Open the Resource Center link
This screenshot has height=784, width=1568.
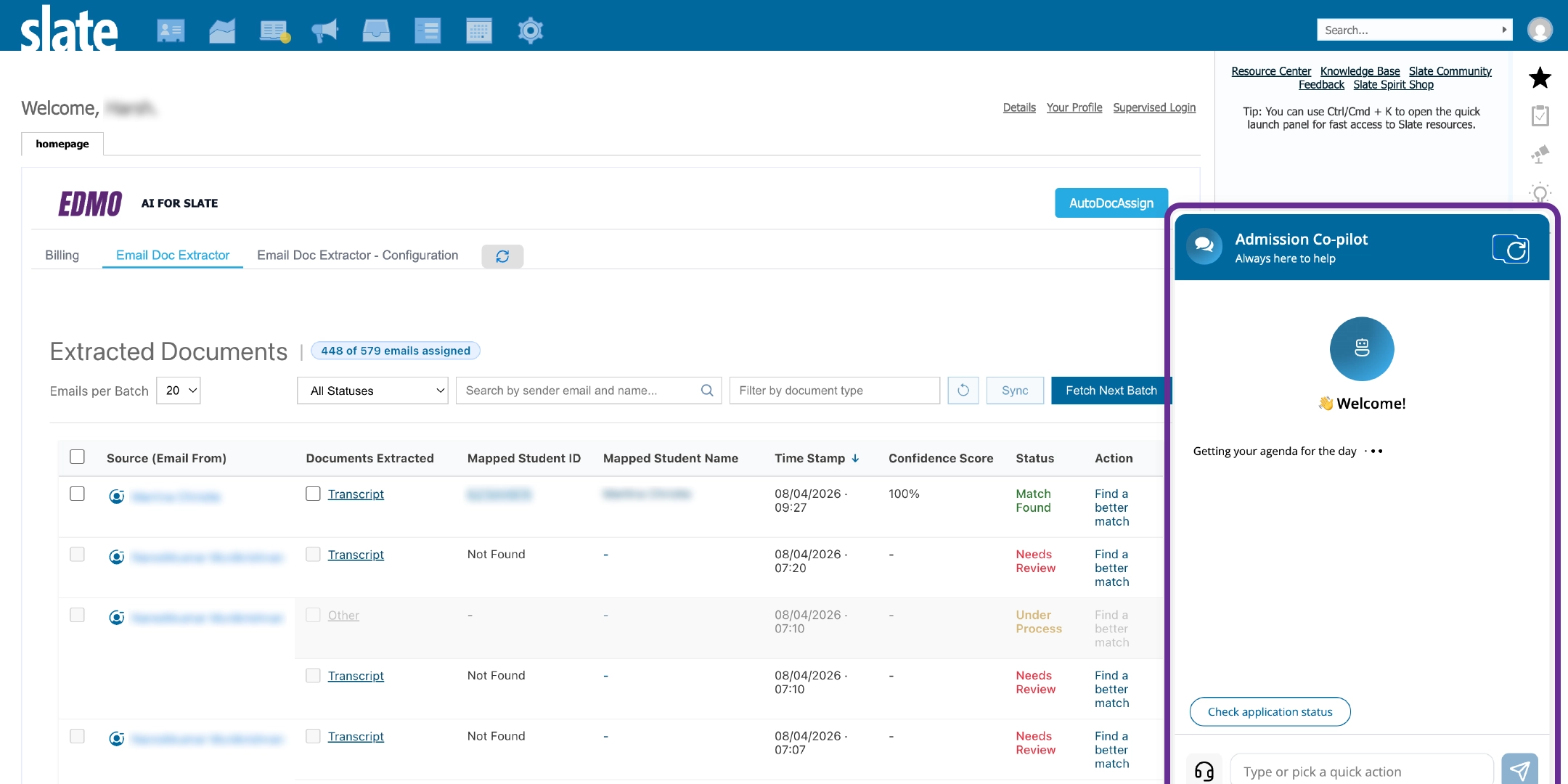click(1271, 71)
